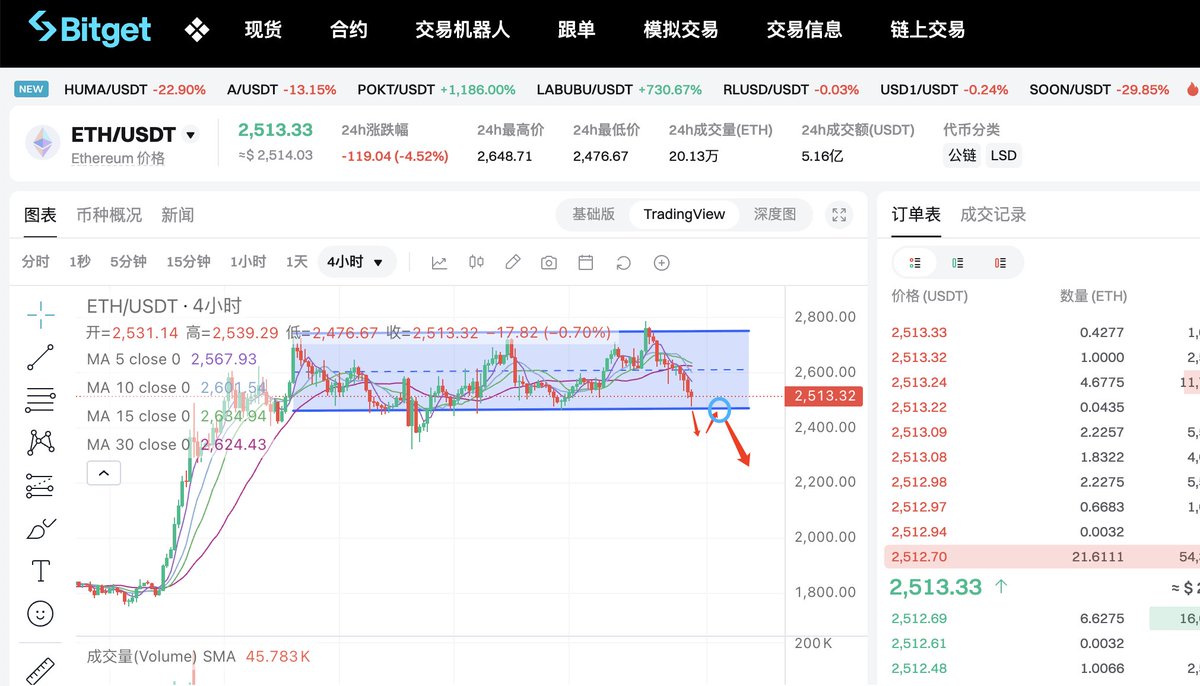The image size is (1200, 686).
Task: Click the fire hot icon in ticker
Action: (1192, 89)
